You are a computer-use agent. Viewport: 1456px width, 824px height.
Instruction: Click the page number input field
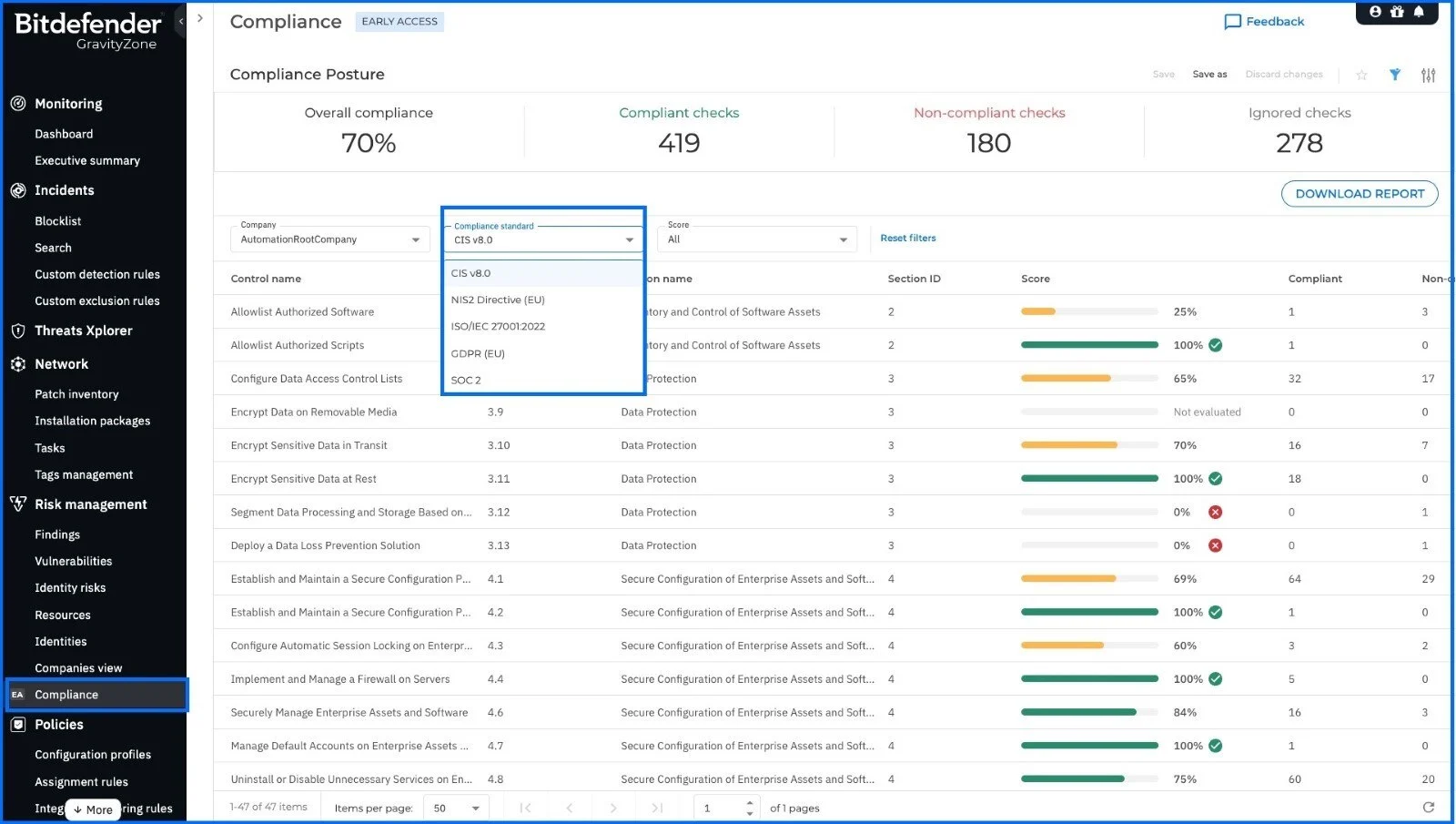point(719,809)
